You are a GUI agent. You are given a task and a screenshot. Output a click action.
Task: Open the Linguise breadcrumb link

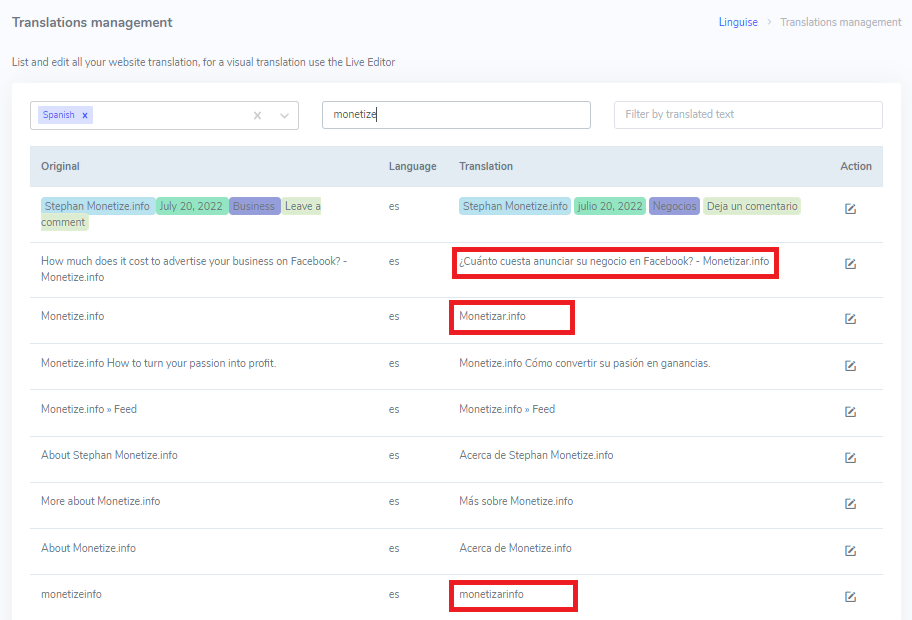738,22
